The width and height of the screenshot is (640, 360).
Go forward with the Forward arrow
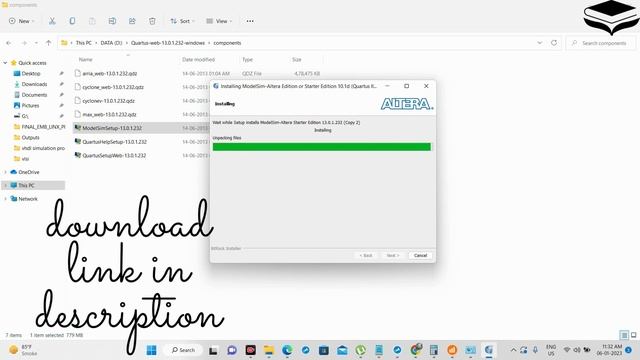pos(24,43)
